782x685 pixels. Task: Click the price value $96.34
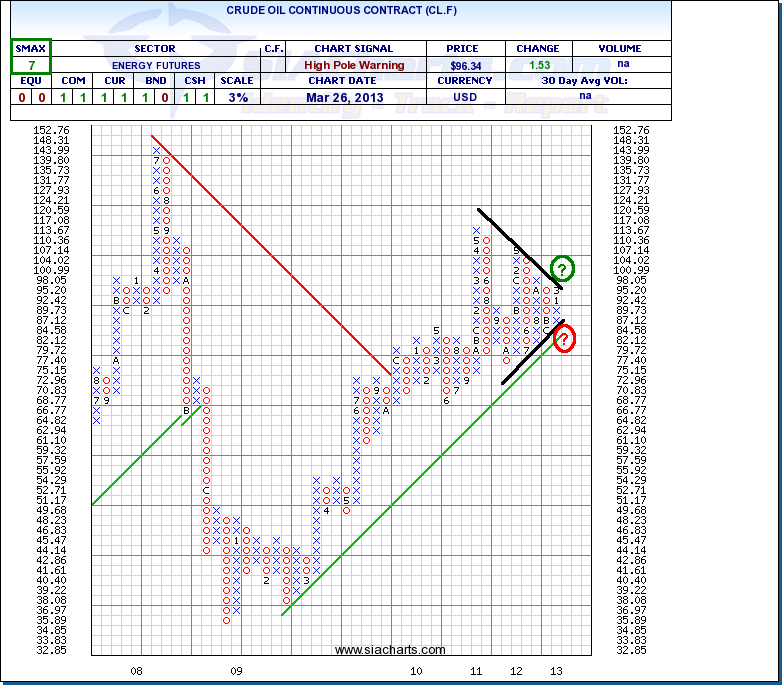[456, 65]
